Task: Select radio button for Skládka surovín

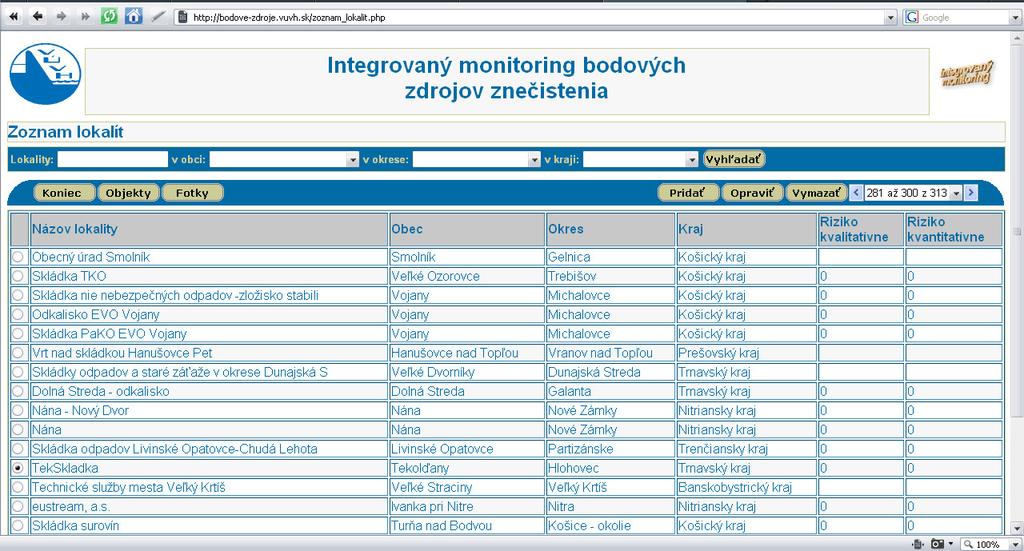Action: 18,526
